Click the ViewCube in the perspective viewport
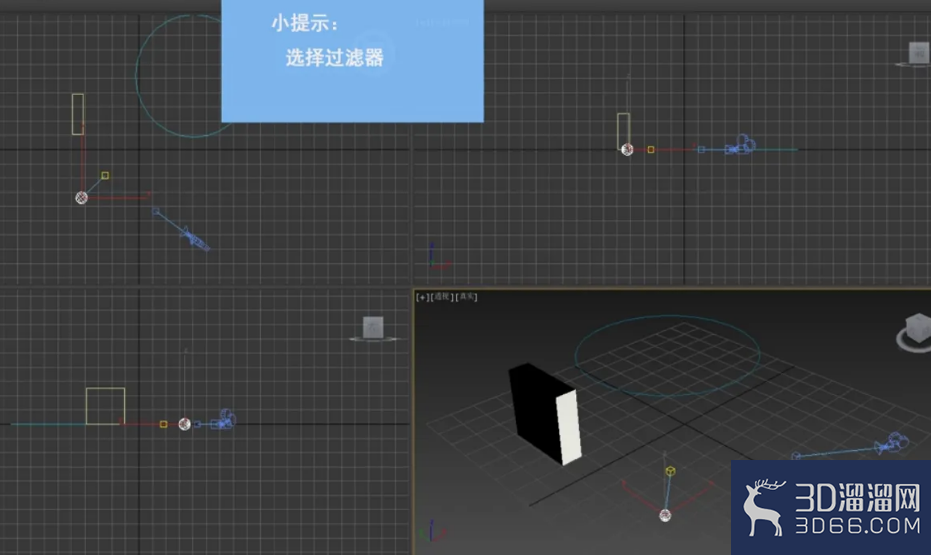 [x=917, y=329]
